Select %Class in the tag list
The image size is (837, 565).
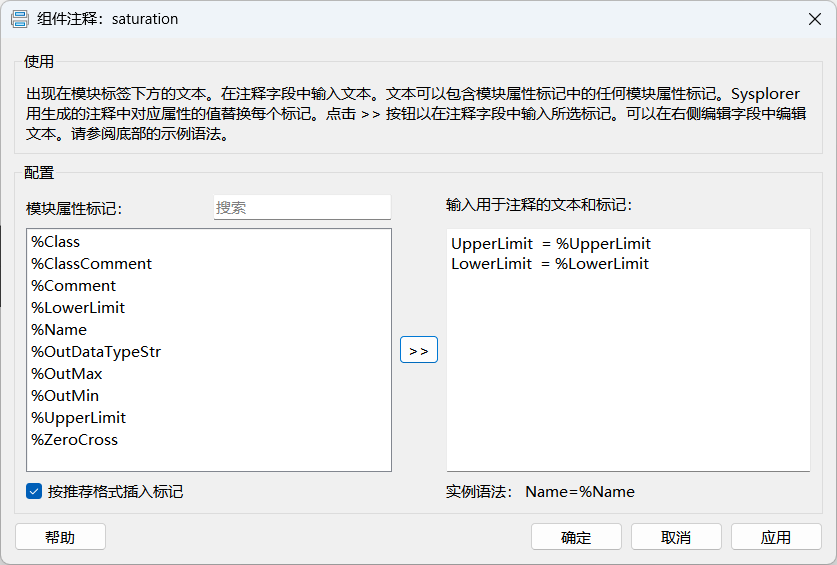click(56, 242)
